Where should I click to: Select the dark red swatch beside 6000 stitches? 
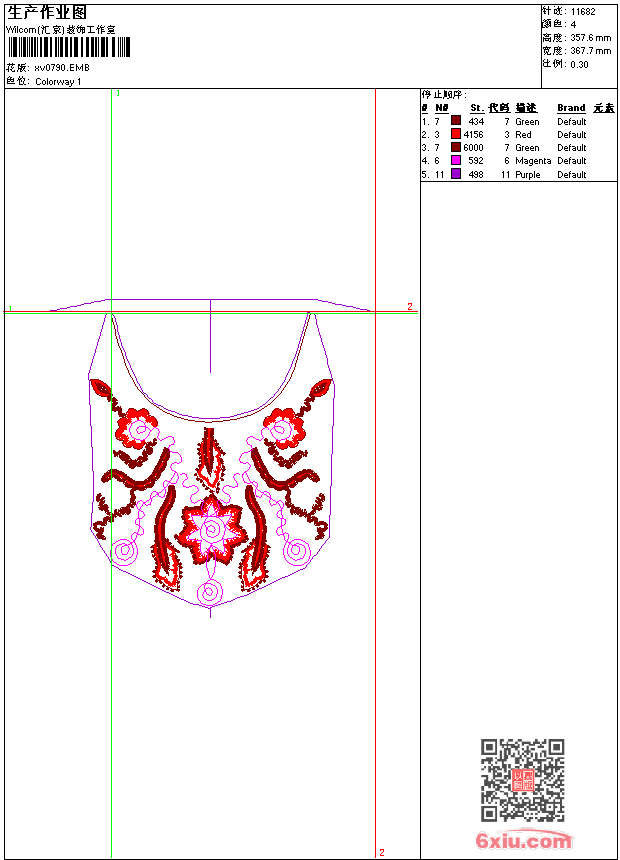pyautogui.click(x=455, y=147)
